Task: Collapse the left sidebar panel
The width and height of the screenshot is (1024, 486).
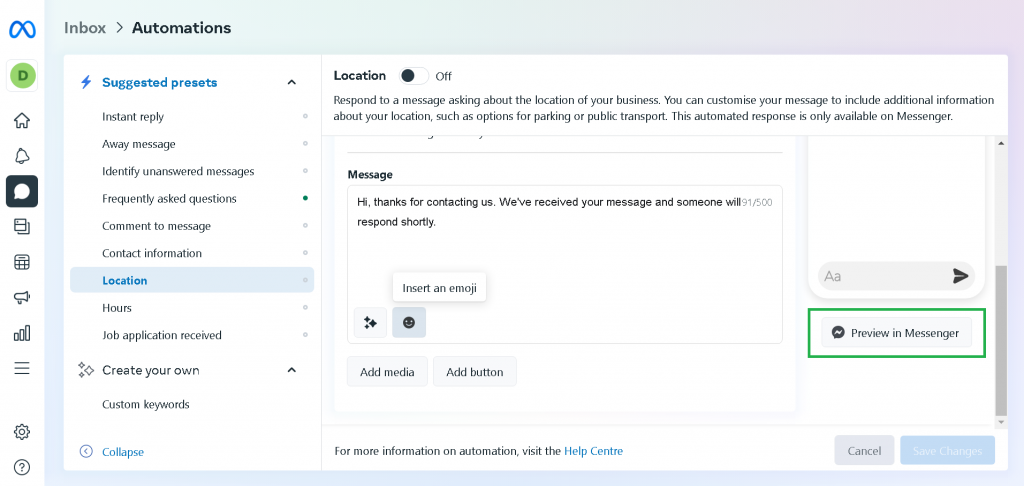Action: (x=112, y=452)
